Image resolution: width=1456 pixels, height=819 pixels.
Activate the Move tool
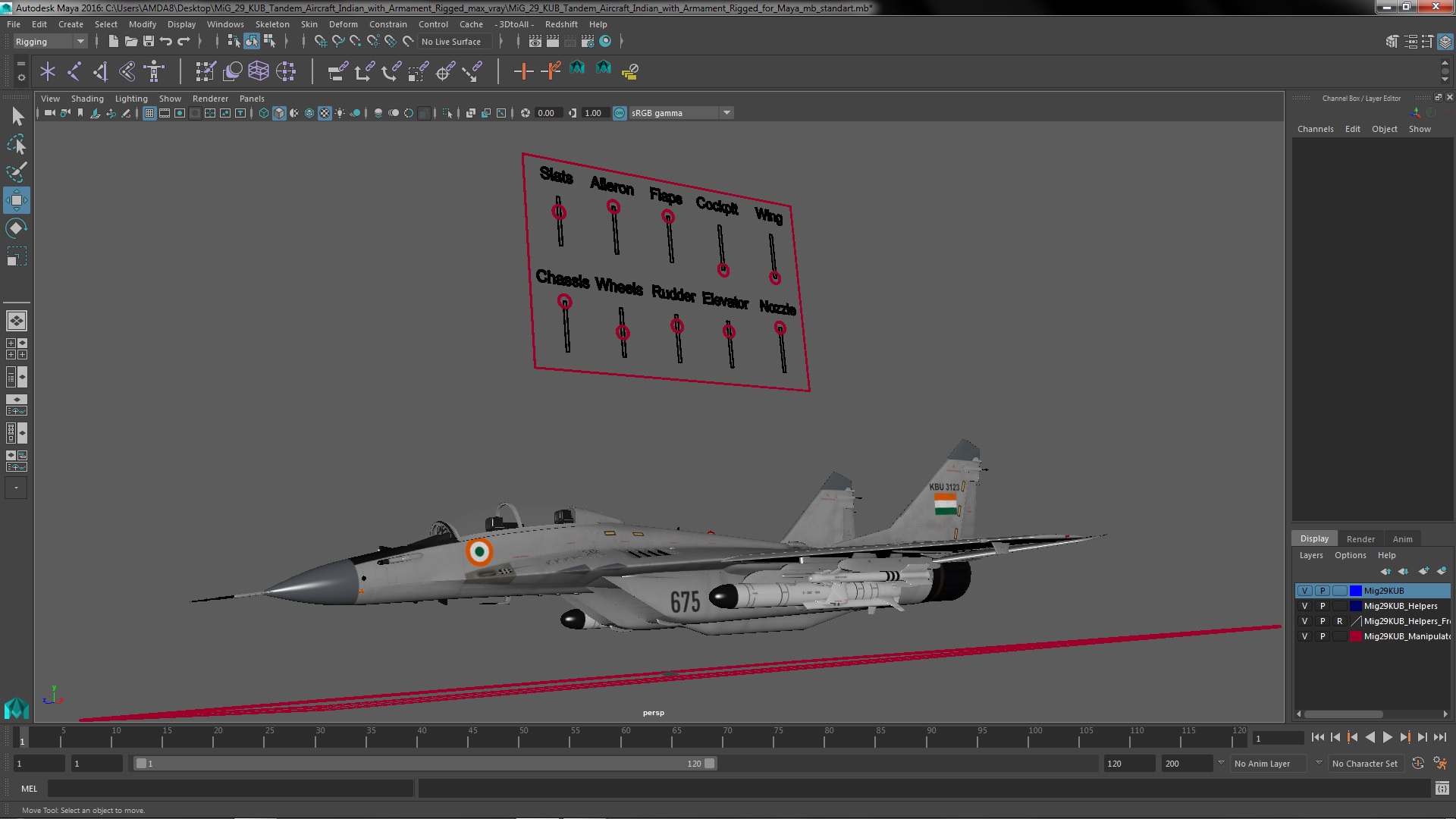[17, 200]
